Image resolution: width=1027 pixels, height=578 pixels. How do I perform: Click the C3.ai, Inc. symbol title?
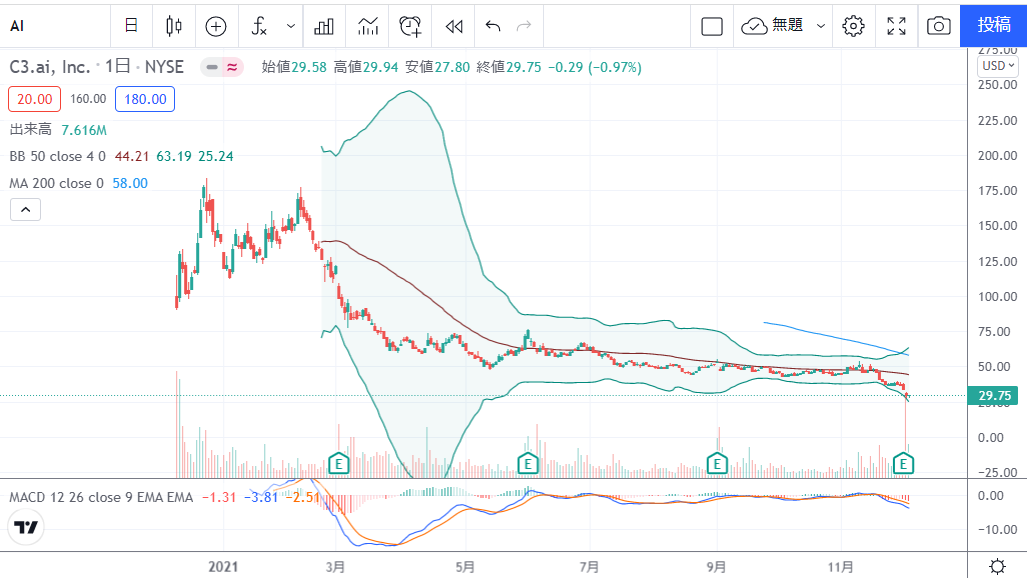point(50,67)
